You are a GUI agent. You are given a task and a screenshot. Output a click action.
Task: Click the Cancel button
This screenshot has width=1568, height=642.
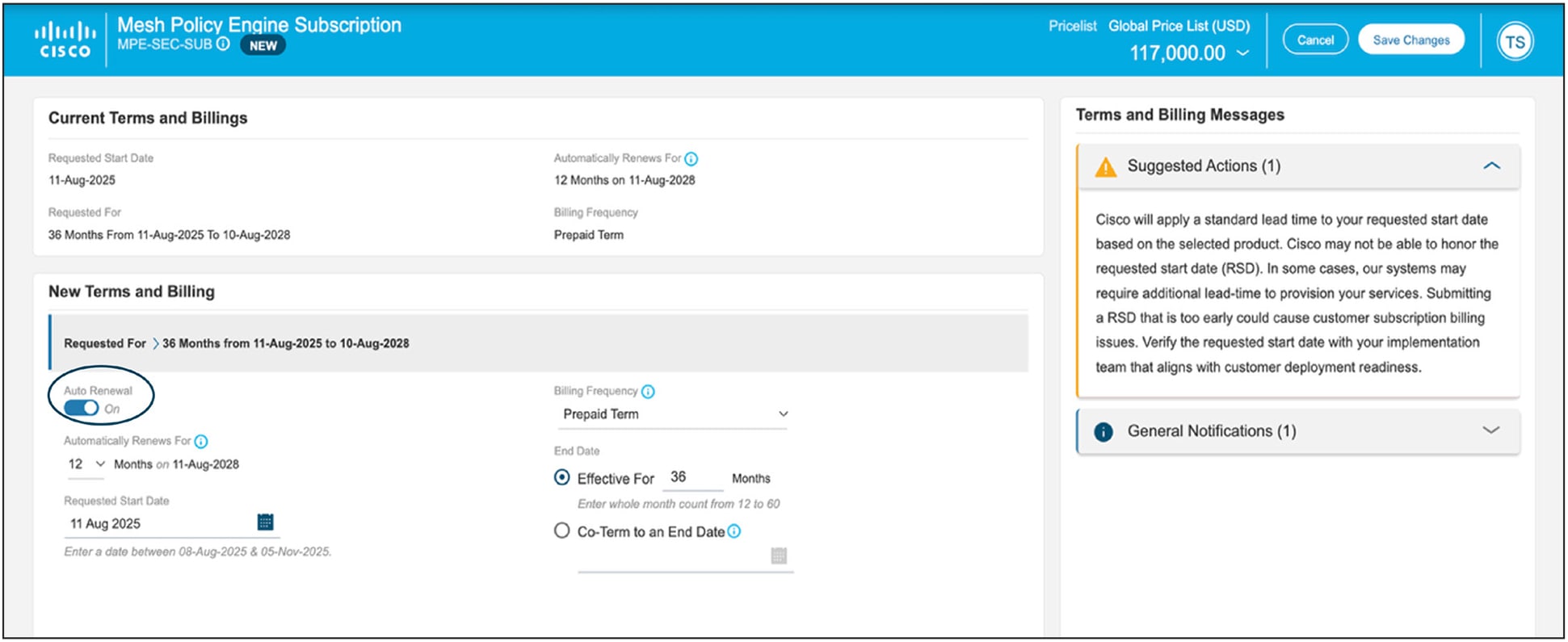pyautogui.click(x=1315, y=40)
